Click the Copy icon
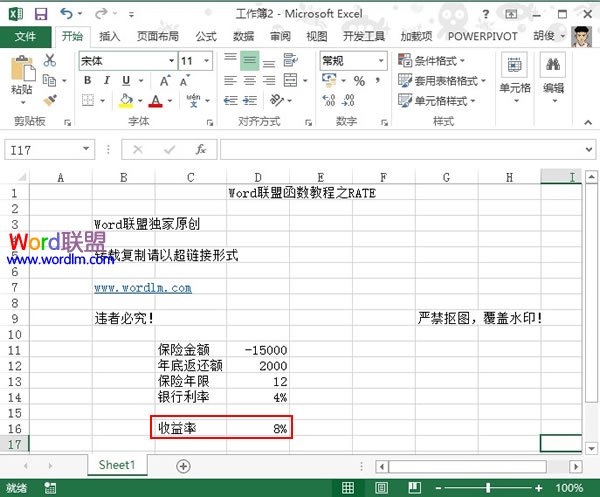600x497 pixels. point(49,80)
